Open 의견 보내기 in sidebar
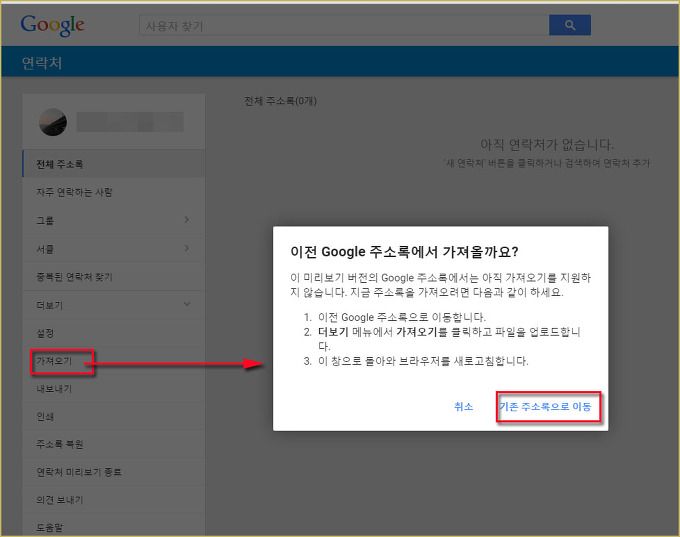The image size is (680, 537). click(114, 500)
